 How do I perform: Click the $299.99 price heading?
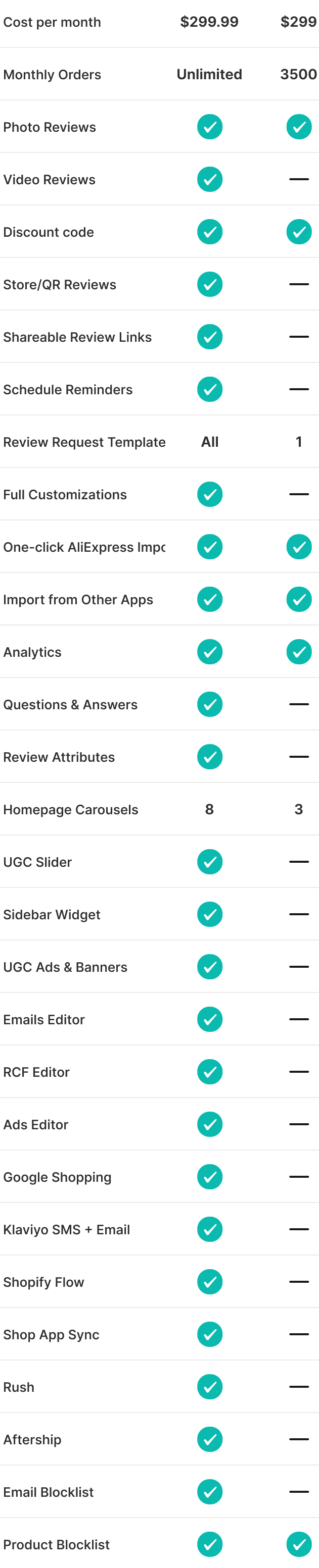pyautogui.click(x=209, y=23)
